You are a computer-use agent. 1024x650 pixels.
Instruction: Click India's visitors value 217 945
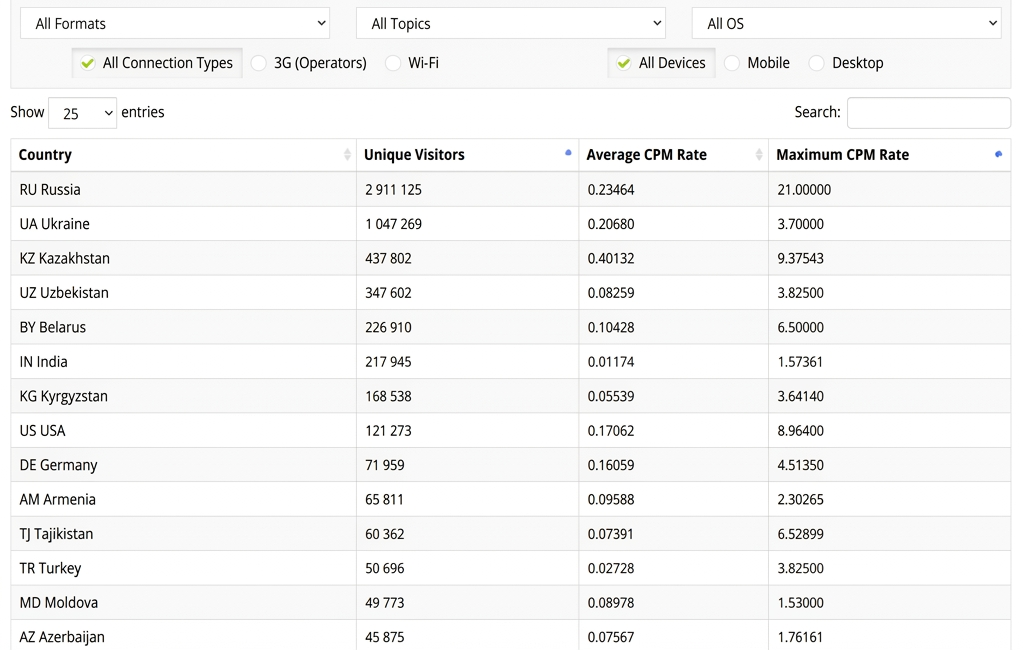pyautogui.click(x=388, y=361)
